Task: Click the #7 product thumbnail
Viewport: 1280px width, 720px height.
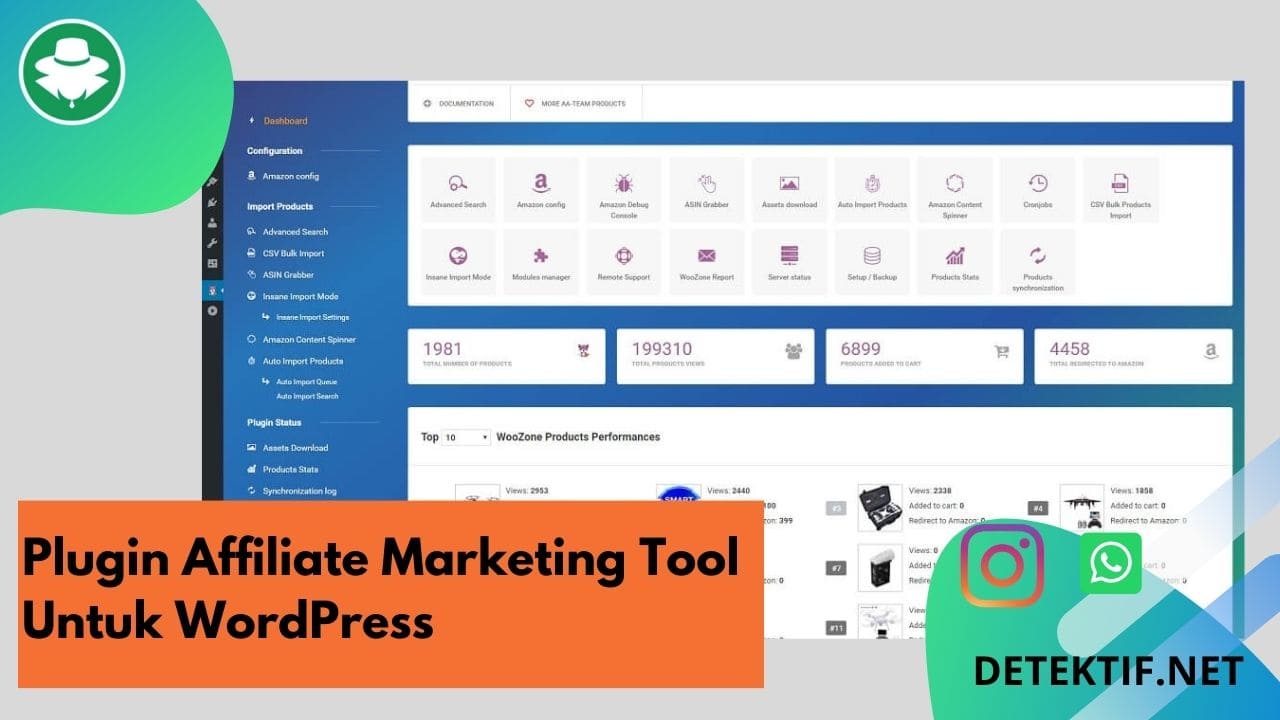Action: click(880, 568)
